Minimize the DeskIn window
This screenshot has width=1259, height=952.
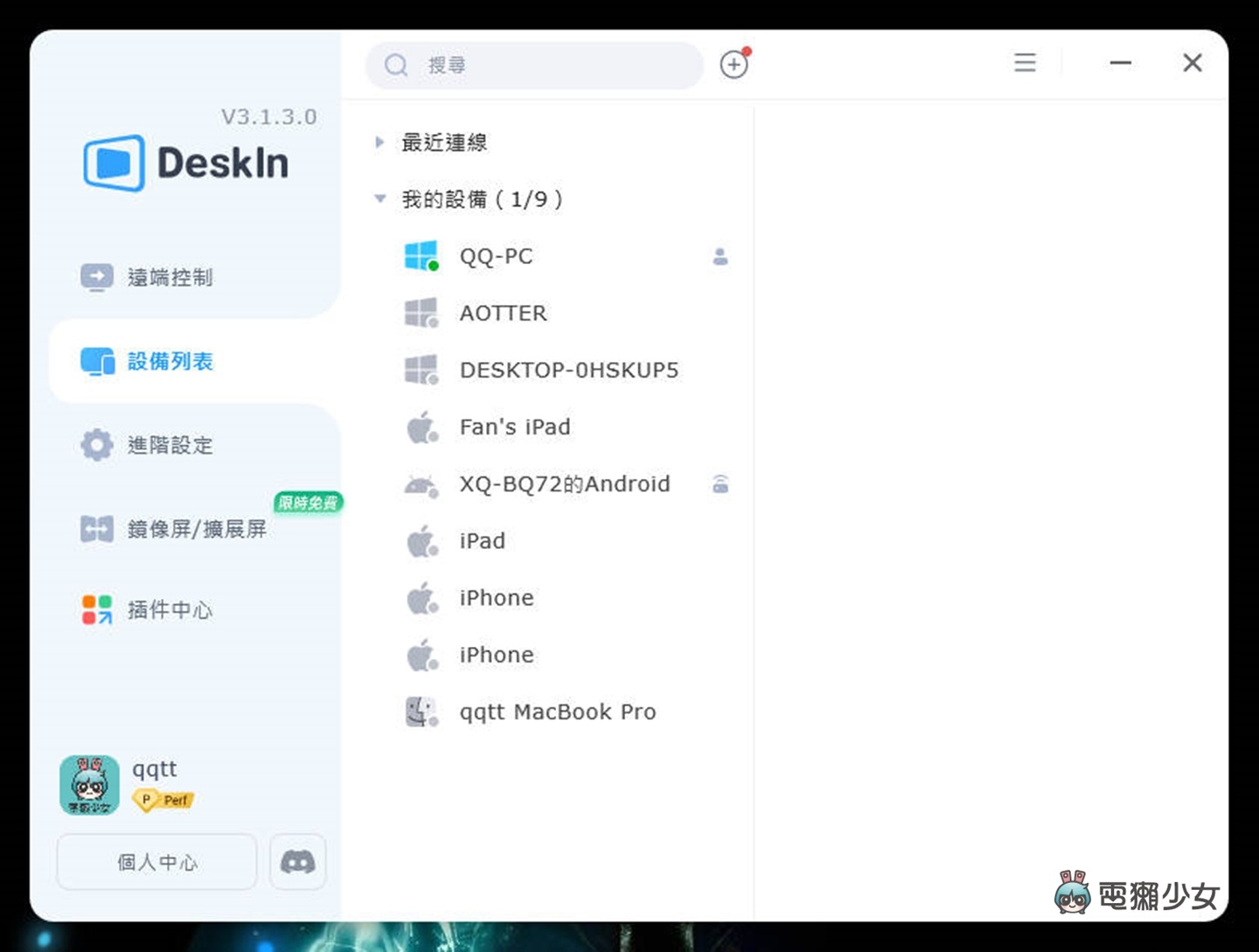click(x=1121, y=63)
